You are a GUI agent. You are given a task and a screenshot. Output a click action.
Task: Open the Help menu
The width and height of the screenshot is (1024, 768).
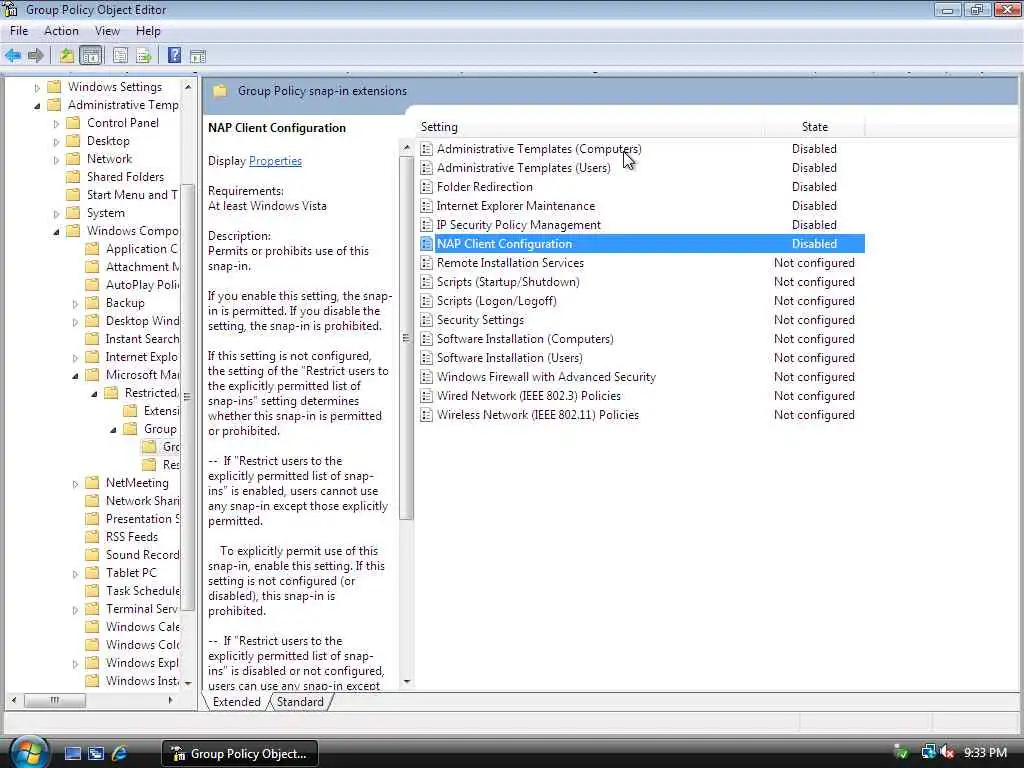[x=148, y=31]
